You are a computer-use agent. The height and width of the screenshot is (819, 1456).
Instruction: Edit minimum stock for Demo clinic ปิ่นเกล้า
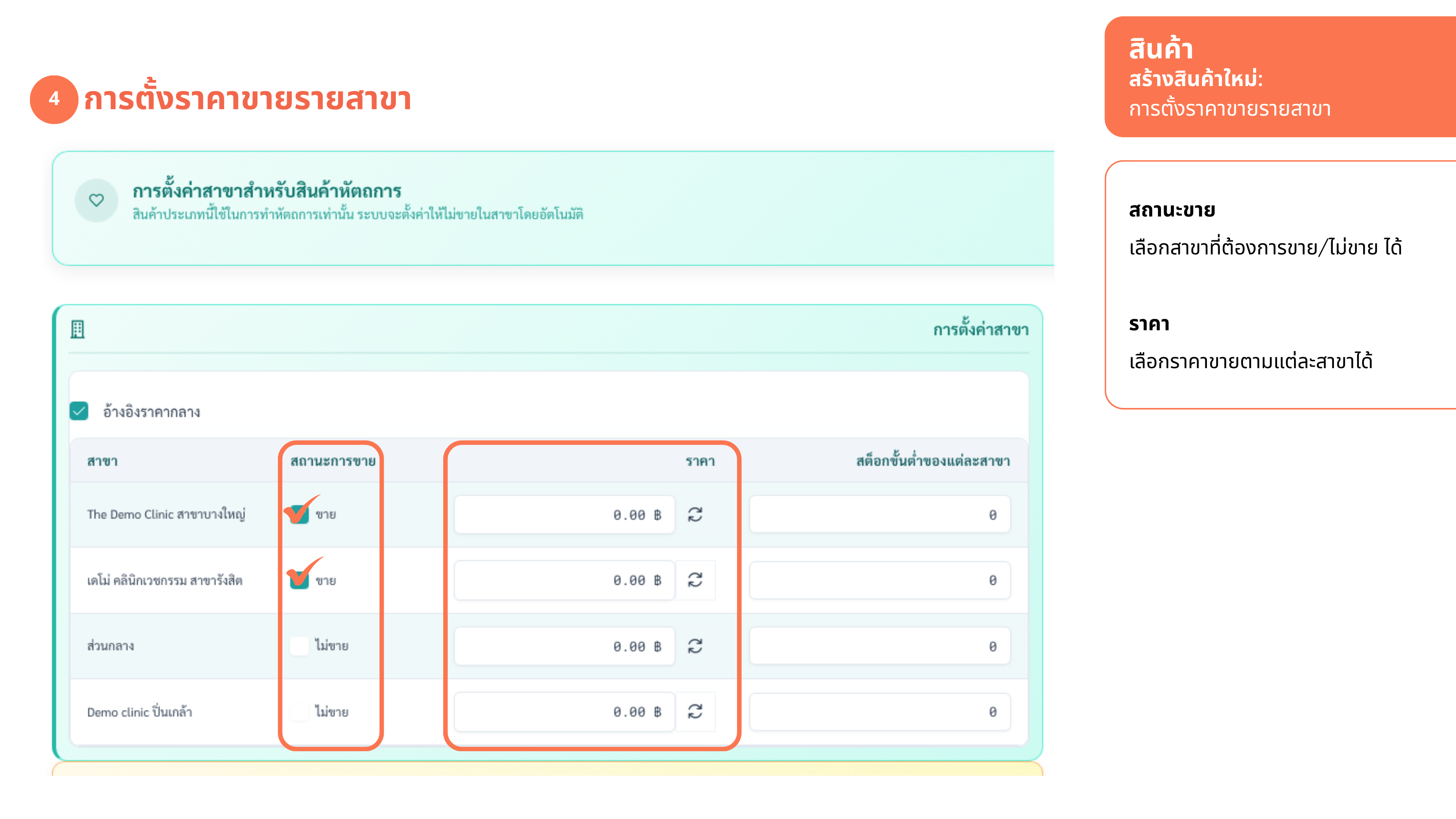pos(880,712)
